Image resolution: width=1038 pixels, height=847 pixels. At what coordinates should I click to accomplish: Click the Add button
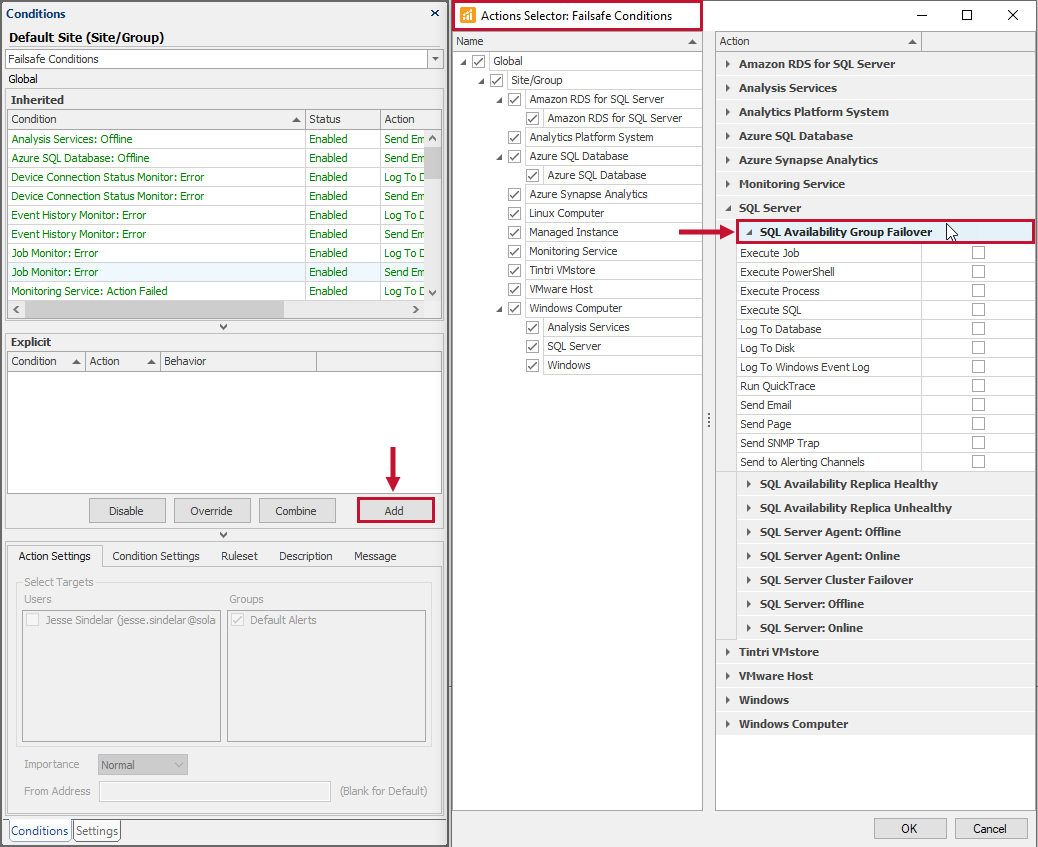(x=395, y=510)
